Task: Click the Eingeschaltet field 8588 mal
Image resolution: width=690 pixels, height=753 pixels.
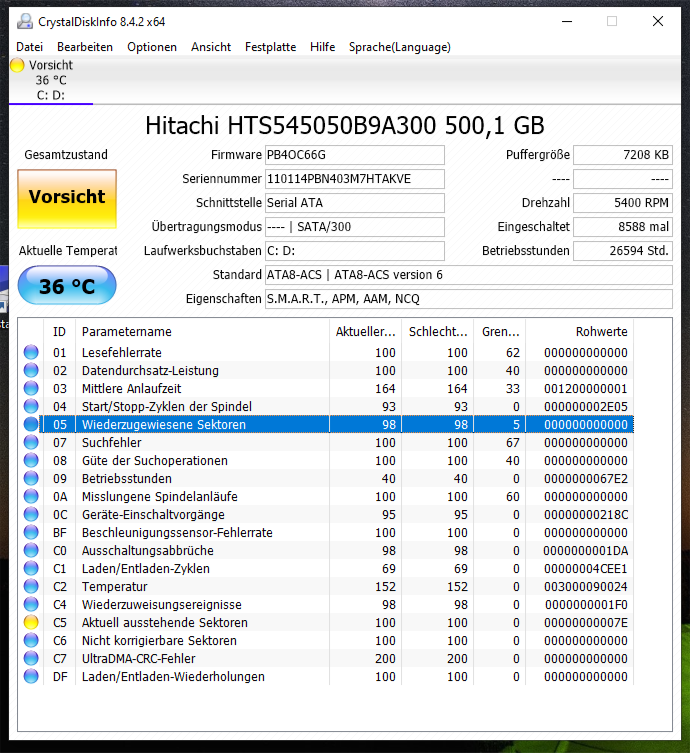Action: pos(623,227)
